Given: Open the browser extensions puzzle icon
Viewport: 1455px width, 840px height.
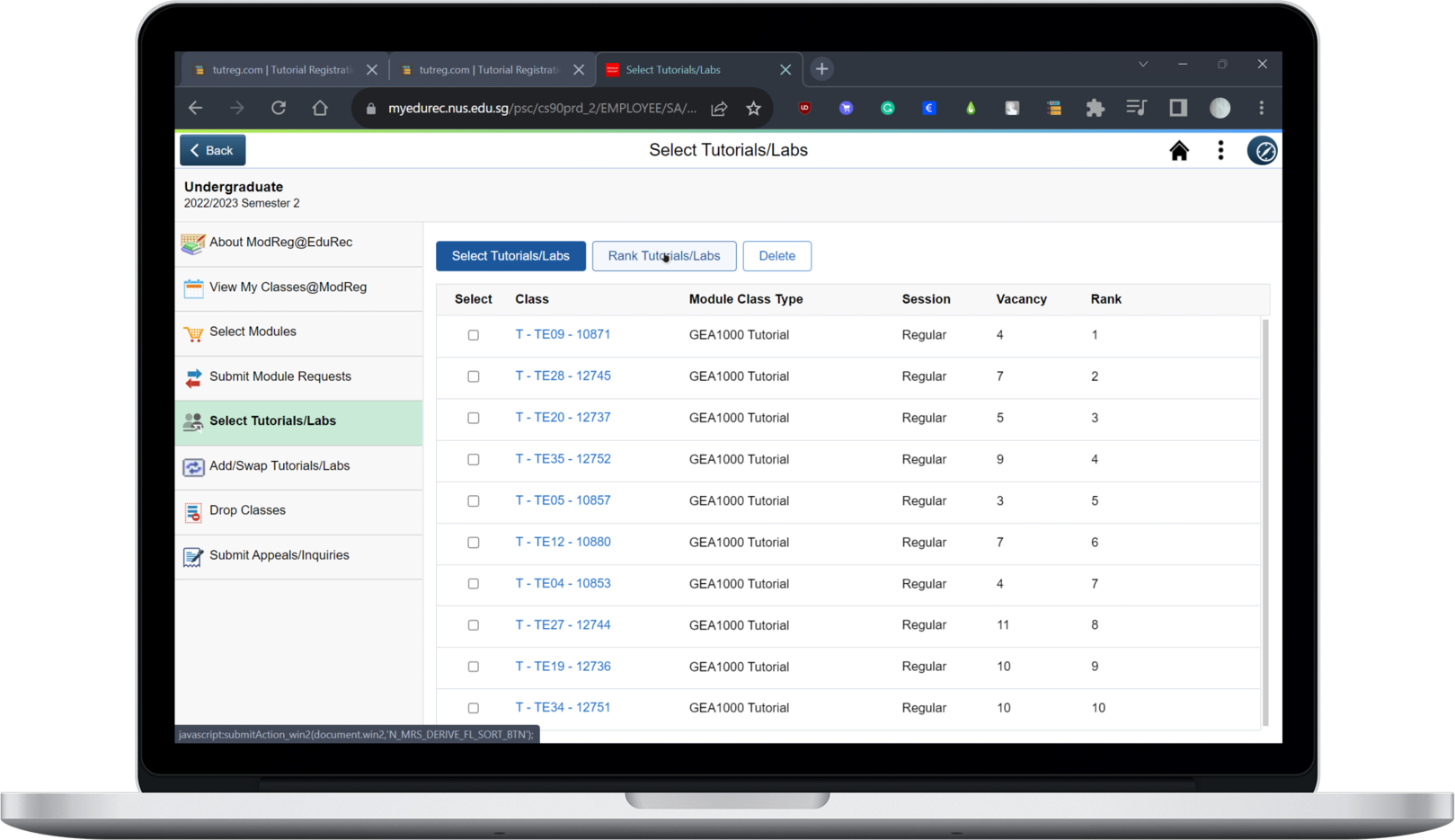Looking at the screenshot, I should click(x=1095, y=109).
